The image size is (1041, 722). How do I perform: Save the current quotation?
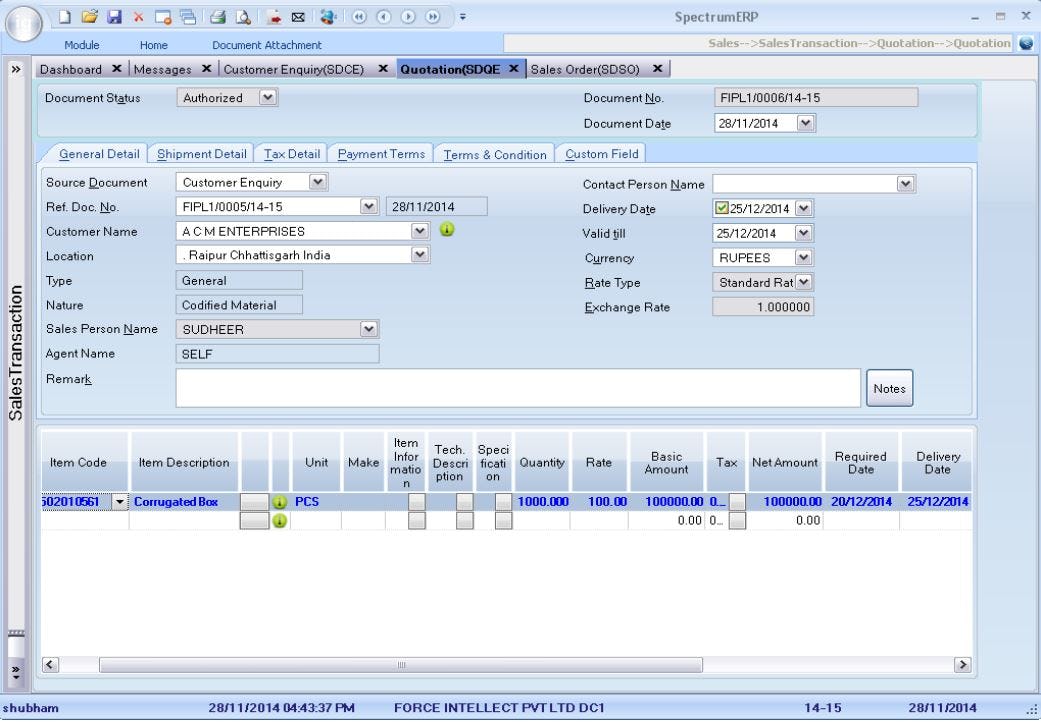click(x=113, y=15)
